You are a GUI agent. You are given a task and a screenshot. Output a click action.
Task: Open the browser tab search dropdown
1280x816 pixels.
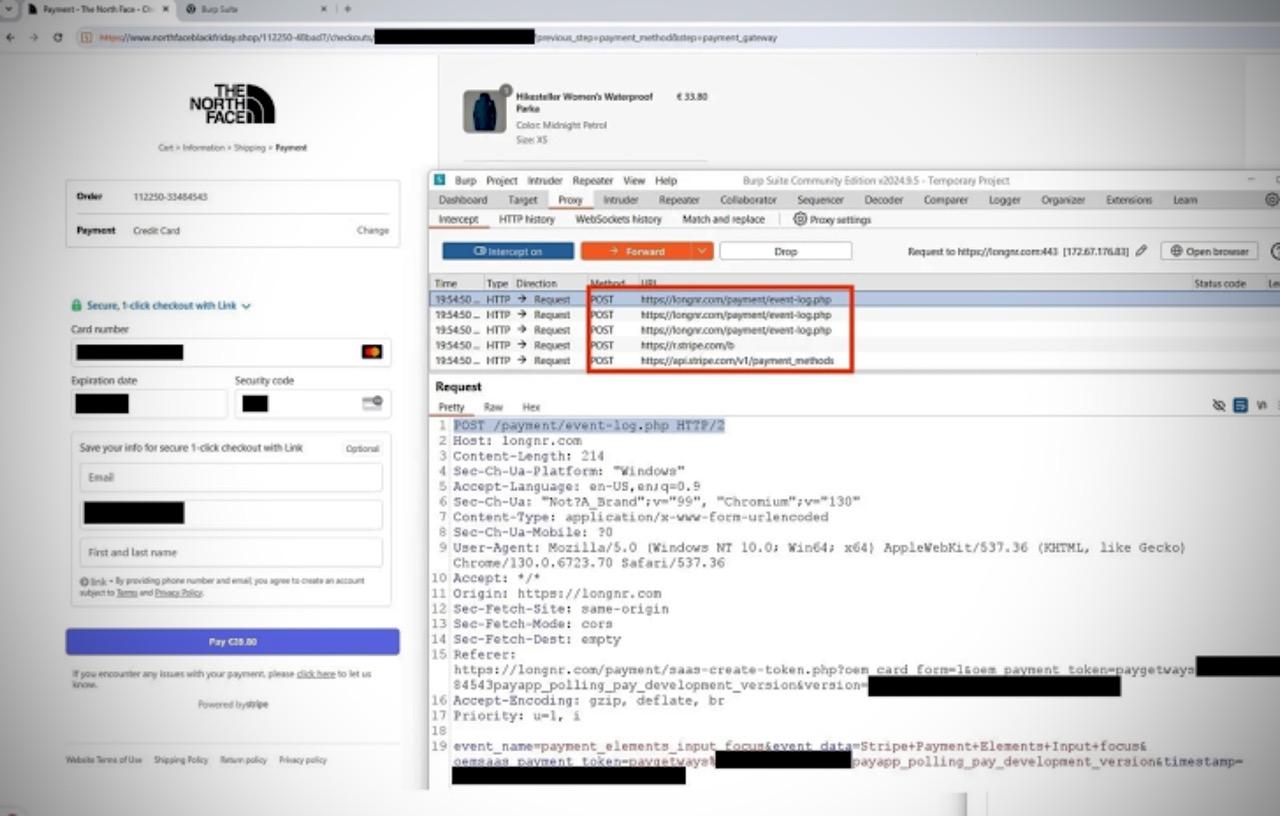pos(9,9)
